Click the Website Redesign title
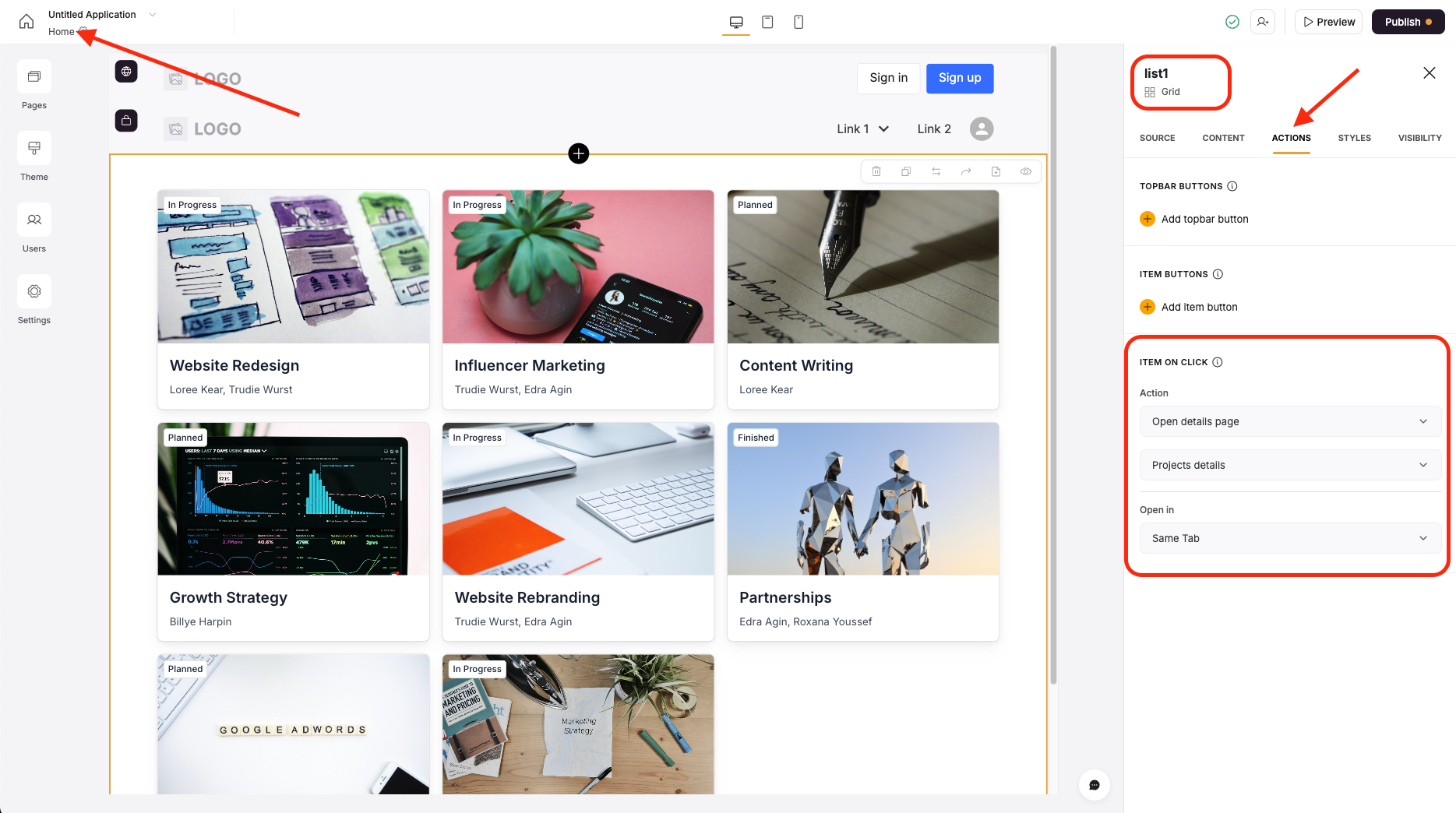 click(x=234, y=365)
